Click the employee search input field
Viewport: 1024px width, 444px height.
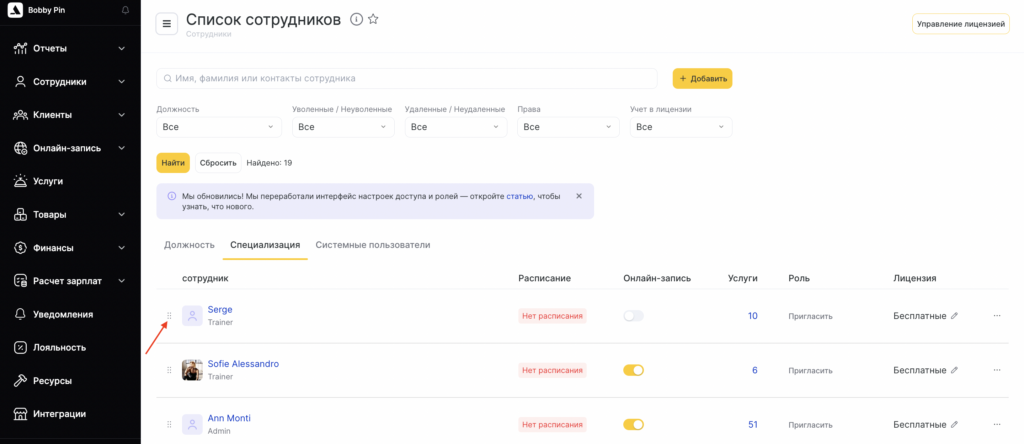click(407, 78)
